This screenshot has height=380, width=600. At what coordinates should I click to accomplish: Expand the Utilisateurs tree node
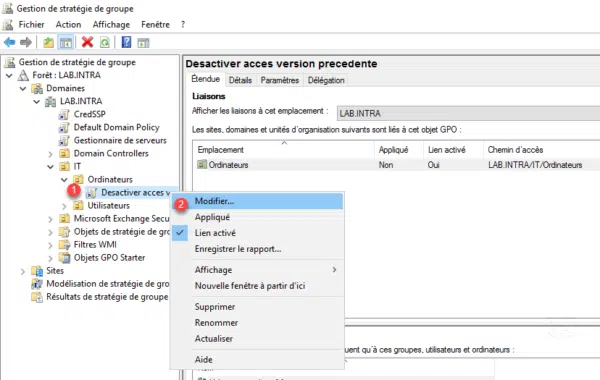(x=64, y=206)
